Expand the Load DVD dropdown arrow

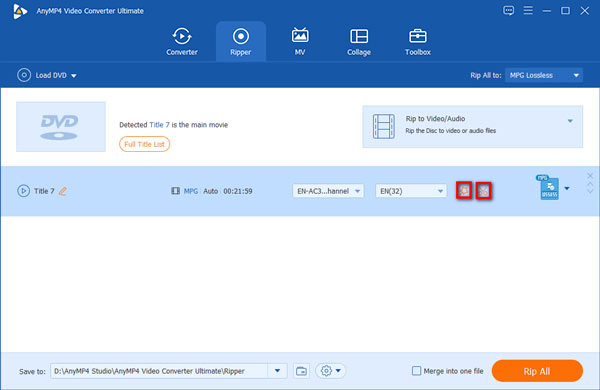pyautogui.click(x=74, y=76)
